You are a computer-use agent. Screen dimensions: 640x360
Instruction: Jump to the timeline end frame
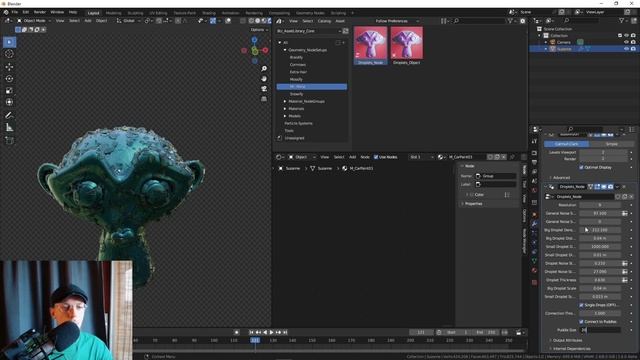tap(285, 332)
